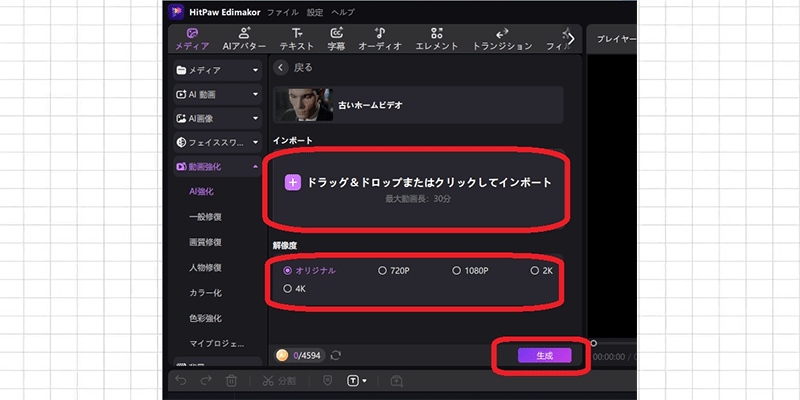Image resolution: width=800 pixels, height=400 pixels.
Task: Select the オリジナル resolution option
Action: pos(310,271)
